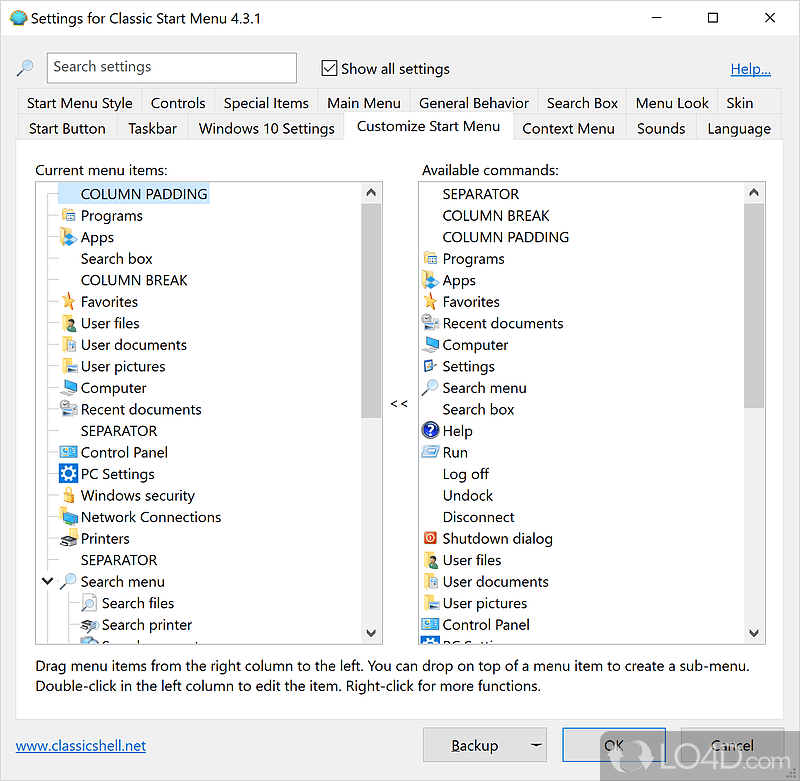The width and height of the screenshot is (800, 781).
Task: Select Search box in Current menu items
Action: pyautogui.click(x=116, y=259)
